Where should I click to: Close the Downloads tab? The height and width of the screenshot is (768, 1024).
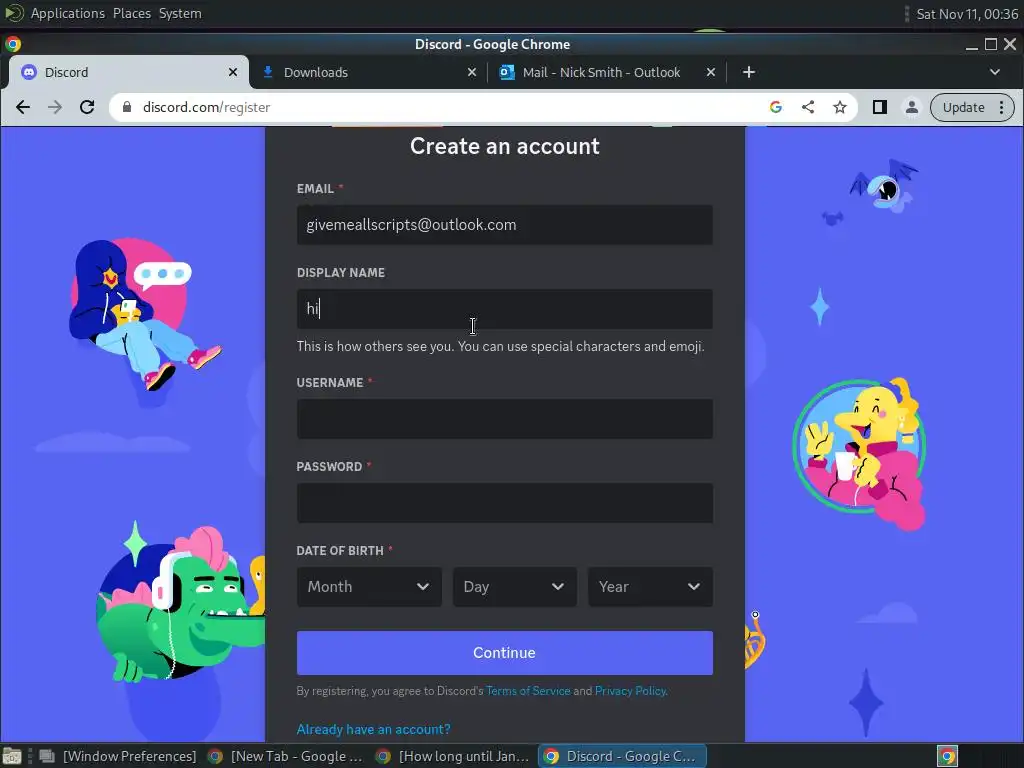(472, 72)
